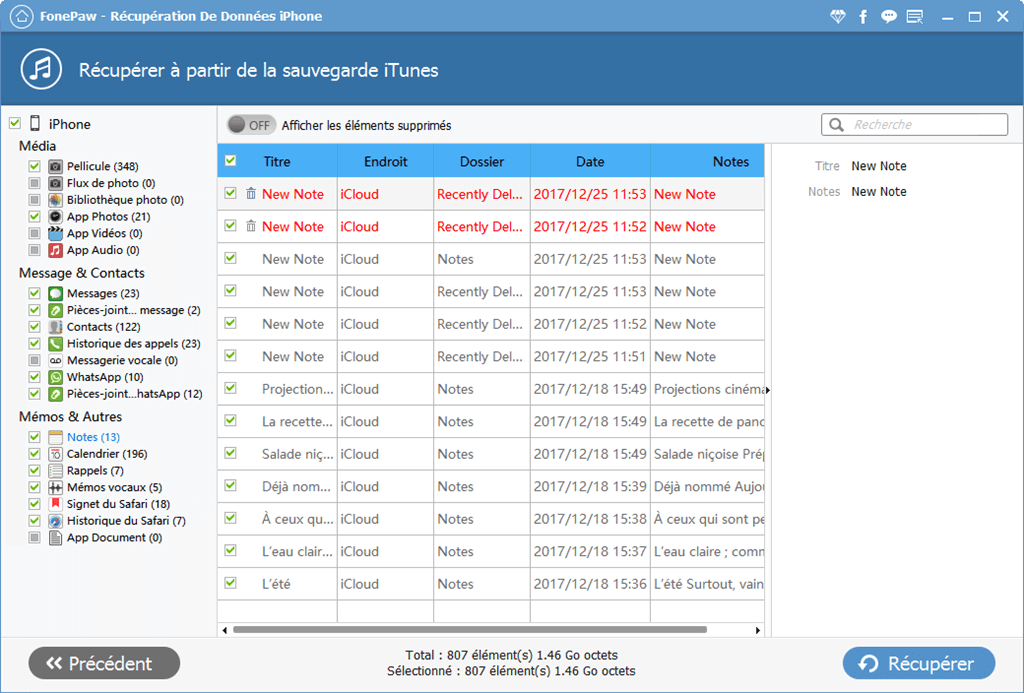This screenshot has width=1024, height=693.
Task: Click the iPhone device icon
Action: [x=35, y=123]
